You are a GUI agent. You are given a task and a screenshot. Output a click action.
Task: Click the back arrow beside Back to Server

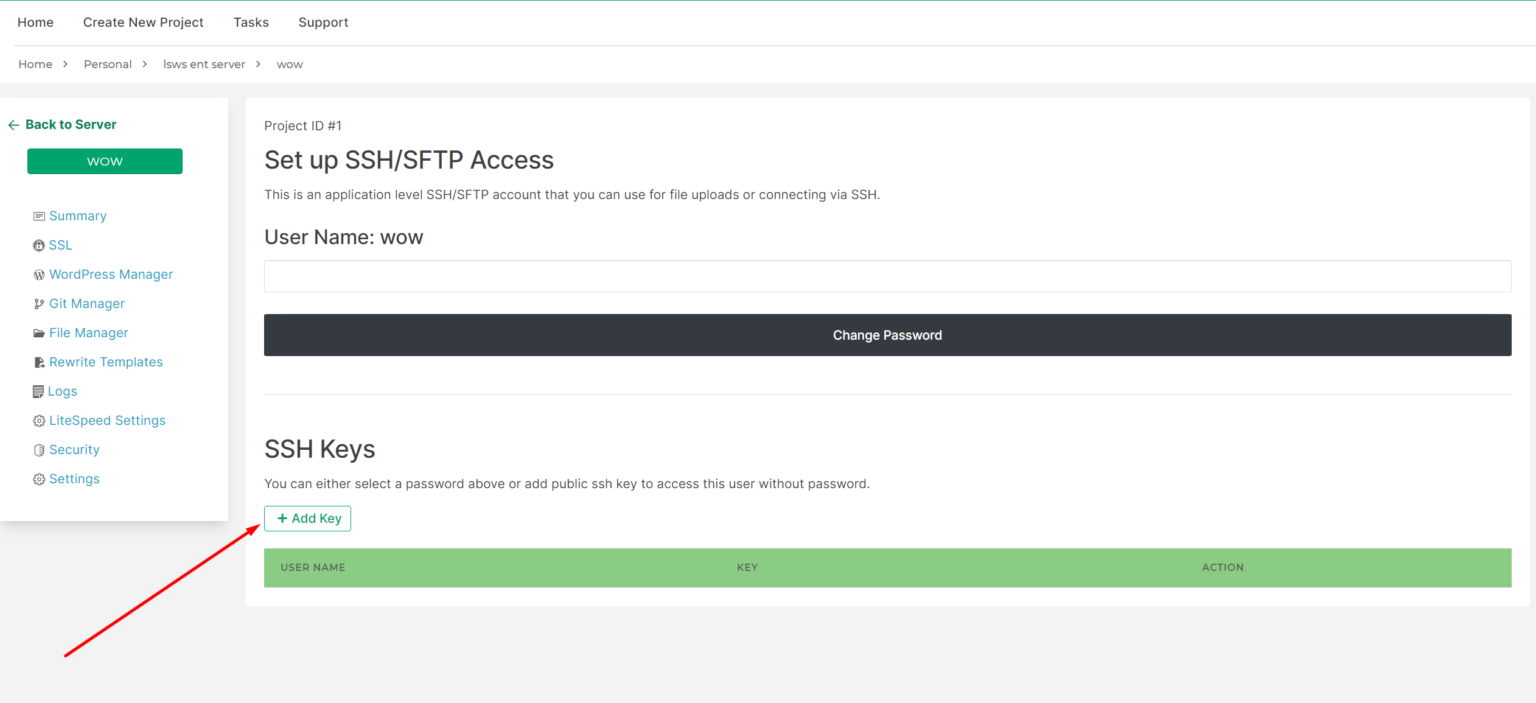(x=12, y=124)
